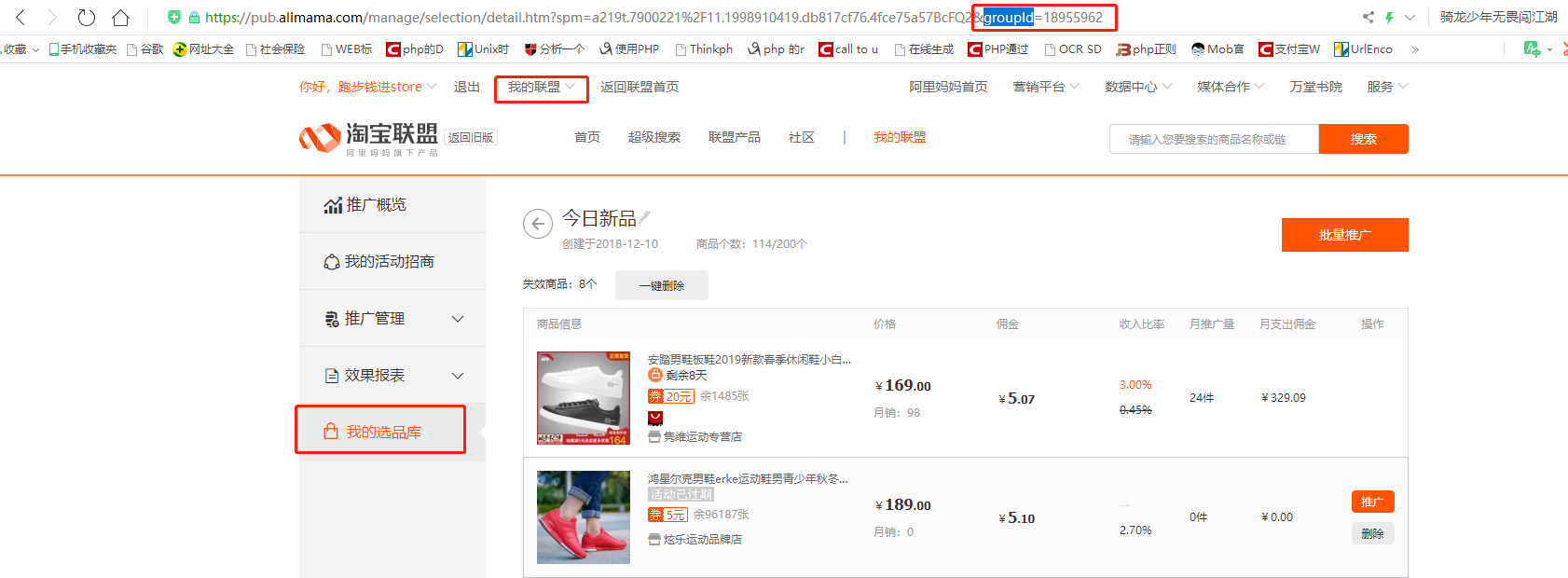This screenshot has width=1568, height=578.
Task: Open 网址大全 bookmark
Action: (203, 49)
